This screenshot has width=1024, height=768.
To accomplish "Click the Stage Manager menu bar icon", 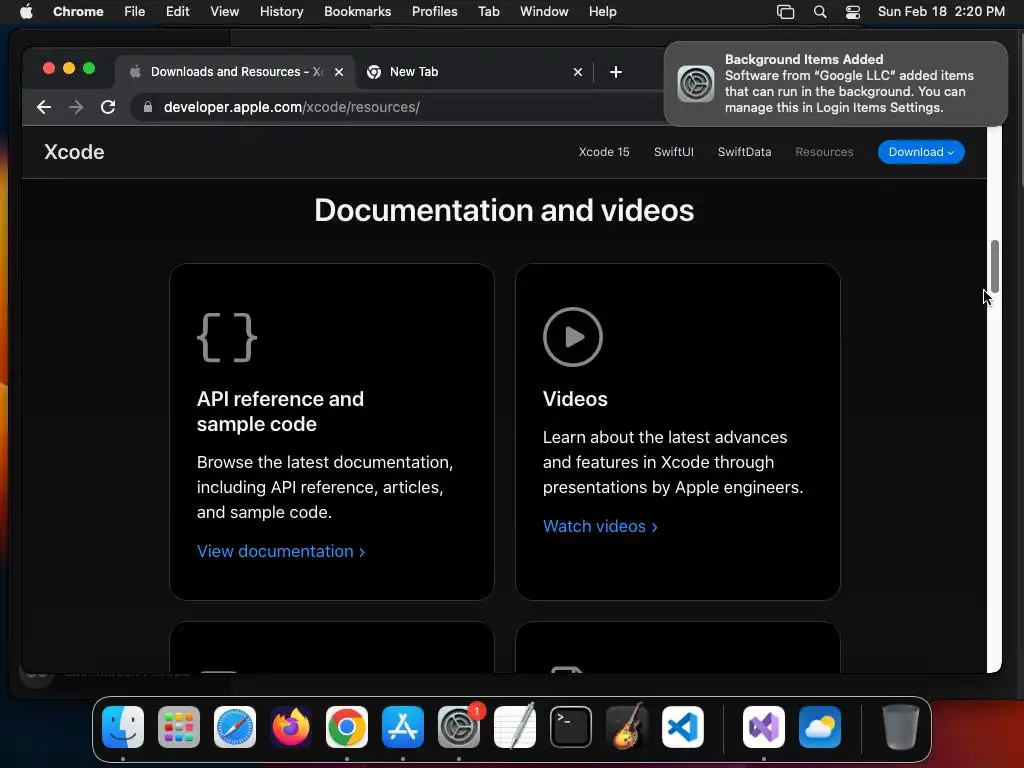I will pos(786,12).
